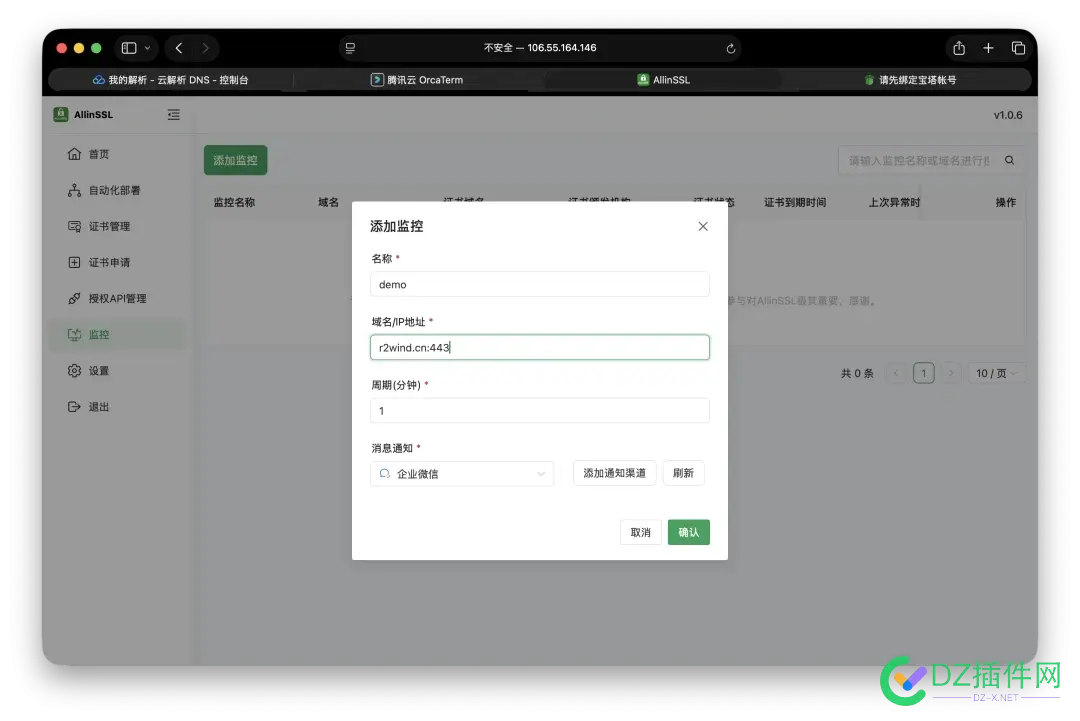Click the 周期(分钟) input field

(x=539, y=410)
